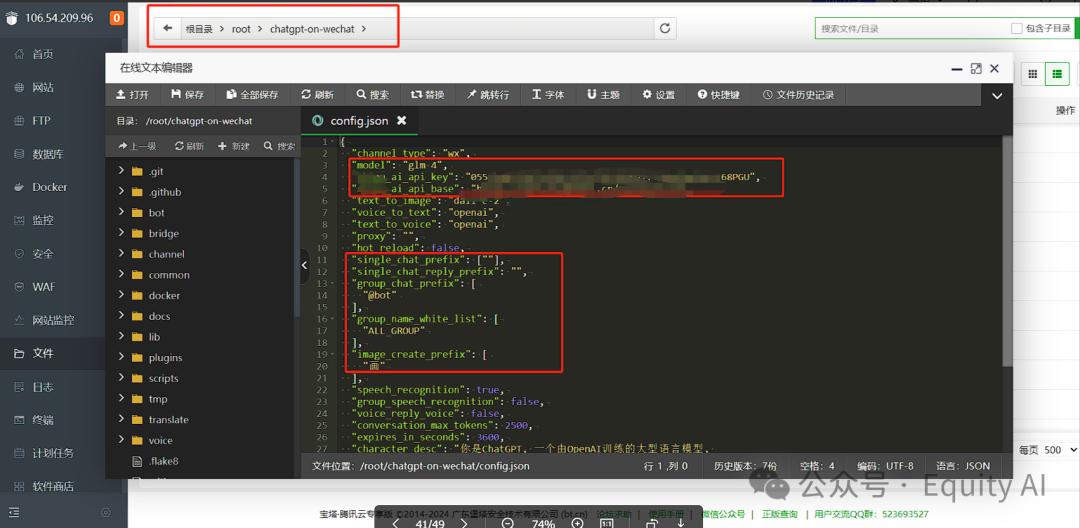Open the 监控 monitoring section

[43, 220]
